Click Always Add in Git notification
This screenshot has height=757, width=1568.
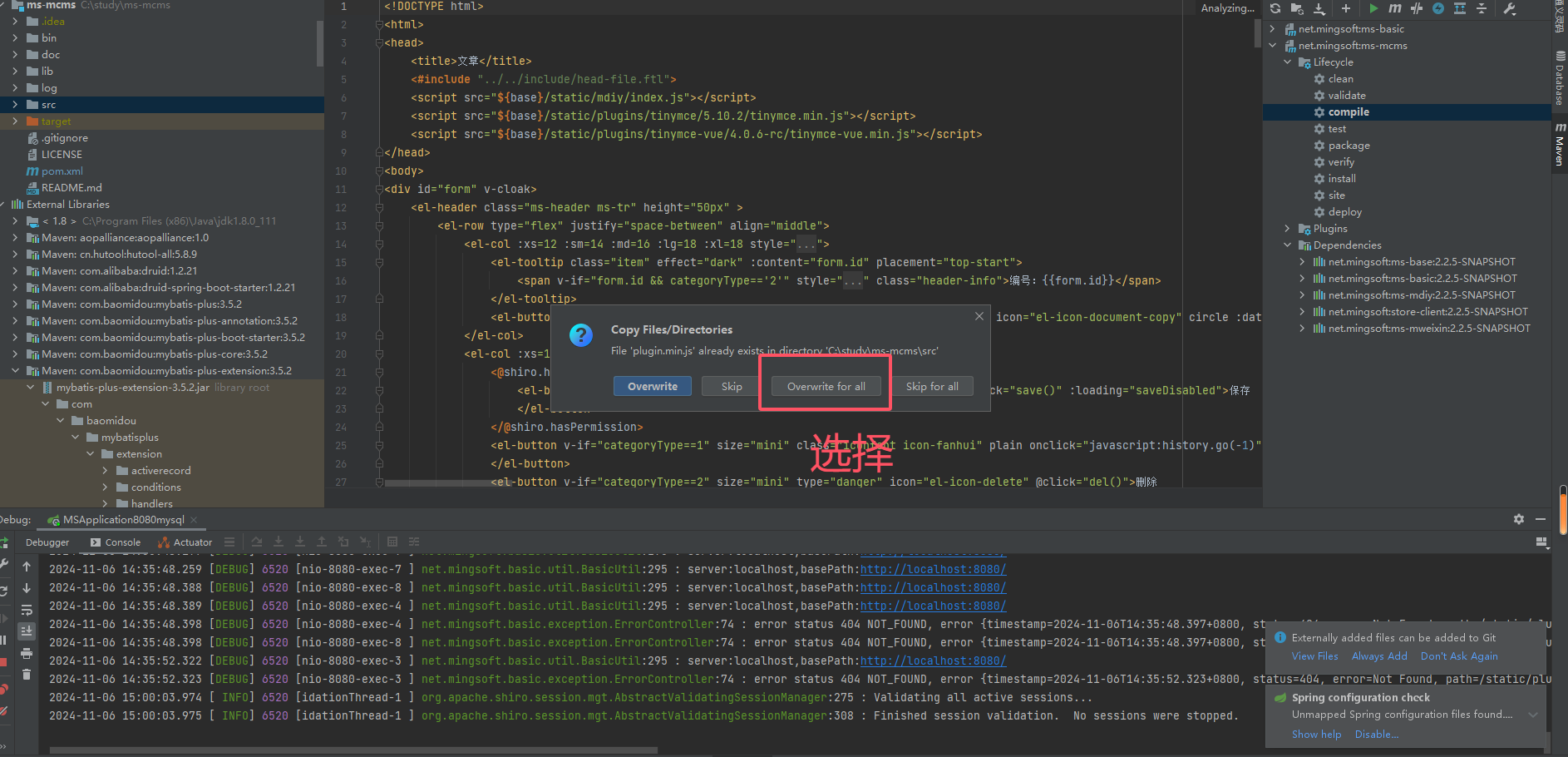[1379, 656]
